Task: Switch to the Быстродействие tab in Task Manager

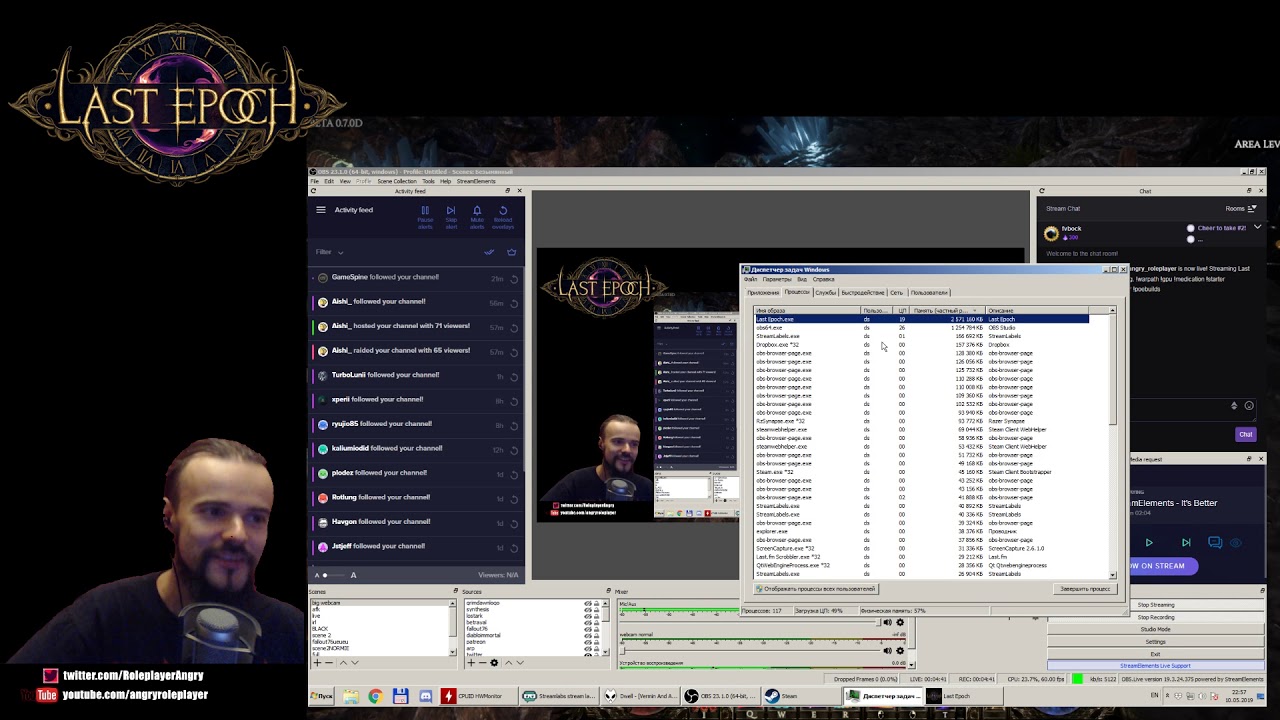Action: 863,293
